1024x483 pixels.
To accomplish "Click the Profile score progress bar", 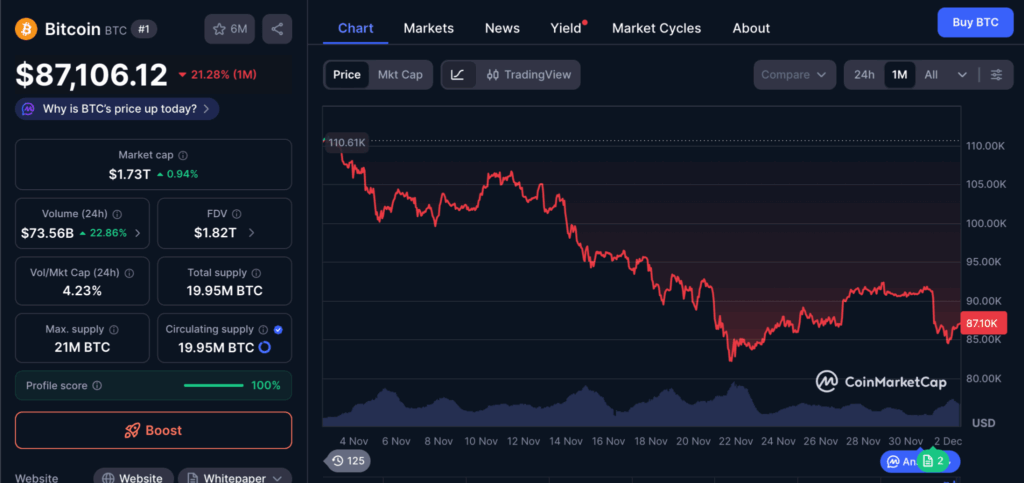I will tap(213, 386).
